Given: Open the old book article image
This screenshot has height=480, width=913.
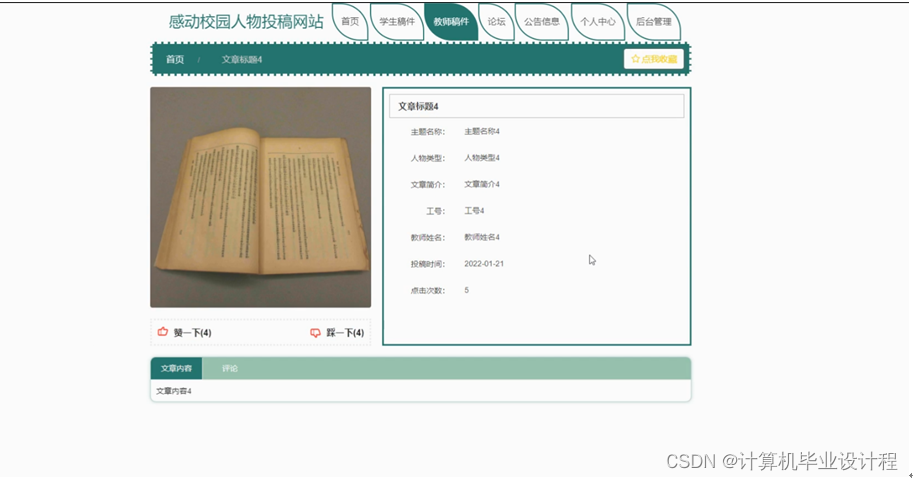Looking at the screenshot, I should tap(260, 197).
